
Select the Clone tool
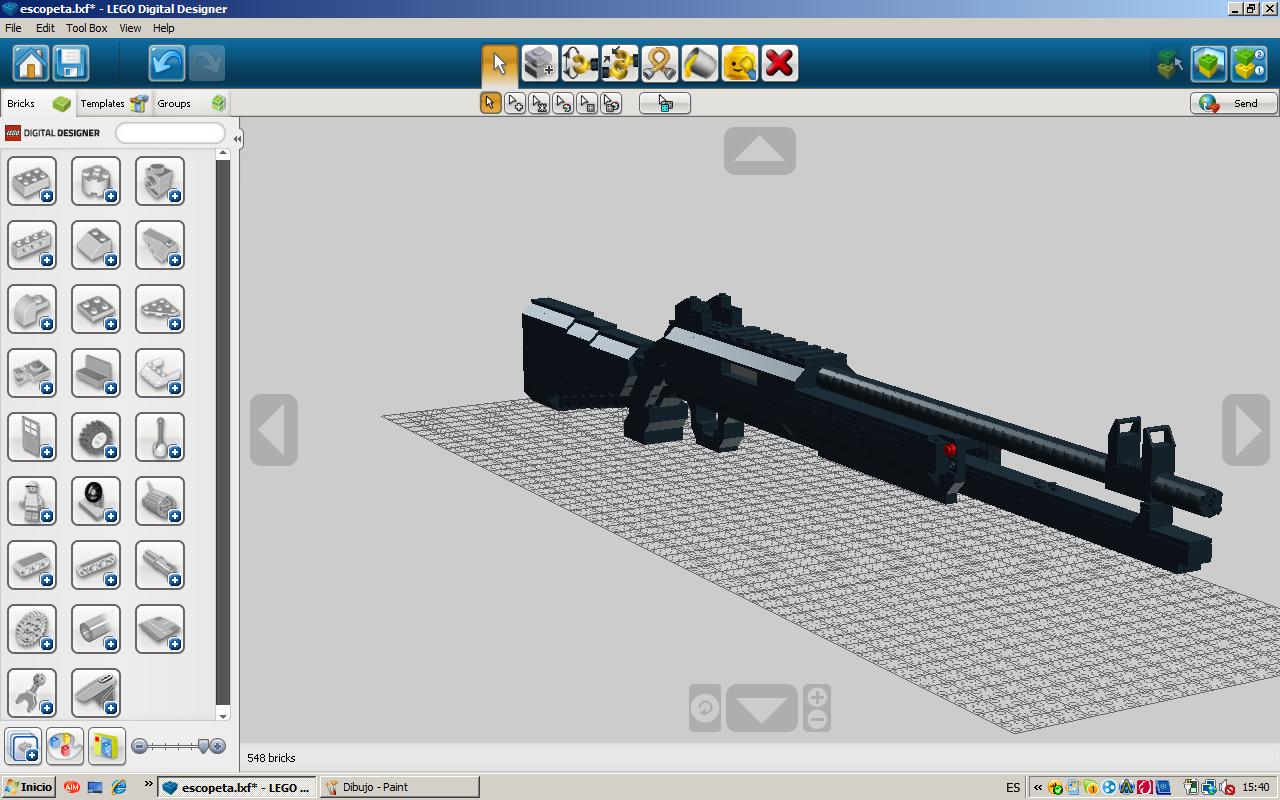click(539, 62)
